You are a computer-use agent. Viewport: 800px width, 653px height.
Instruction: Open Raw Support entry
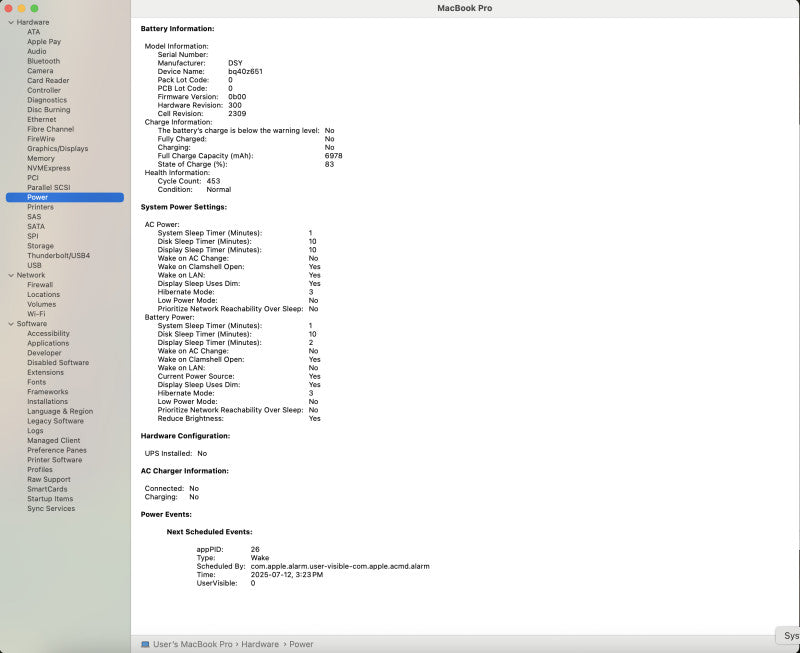click(49, 480)
